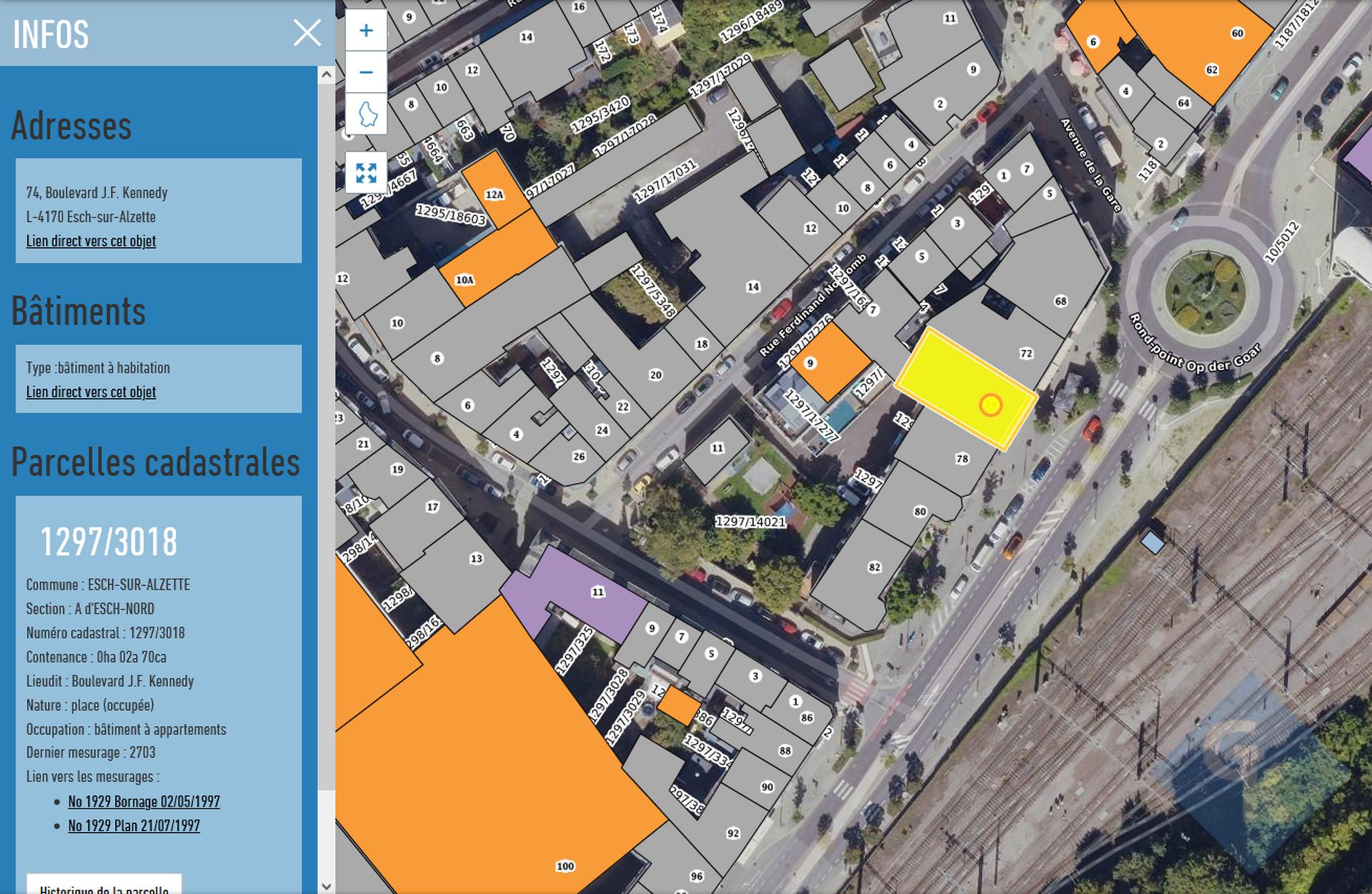Viewport: 1372px width, 894px height.
Task: Open No 1929 Bornage 02/05/1997 measurement
Action: coord(144,801)
